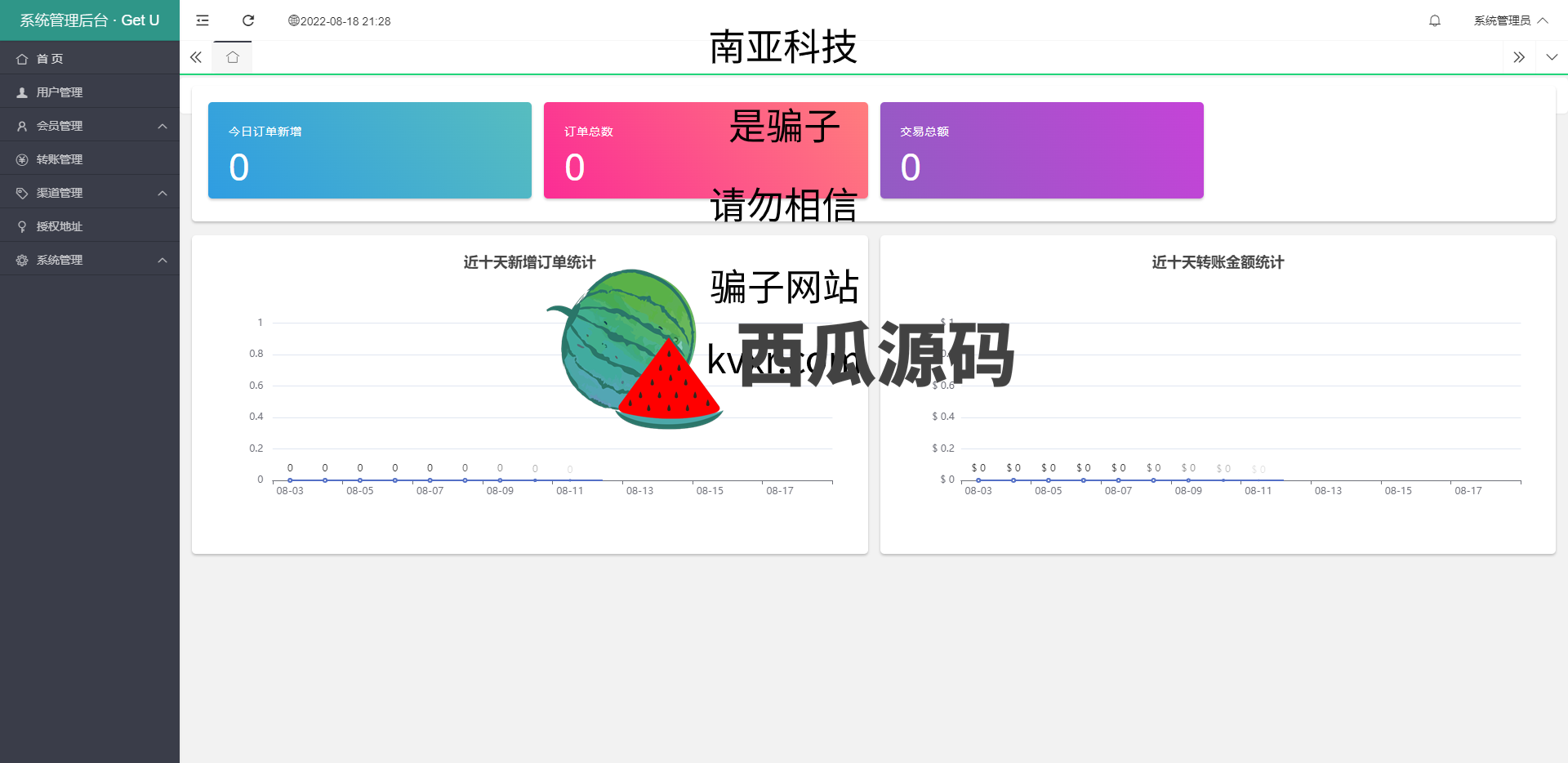Click the 今日订单新增 card
This screenshot has width=1568, height=763.
point(370,150)
